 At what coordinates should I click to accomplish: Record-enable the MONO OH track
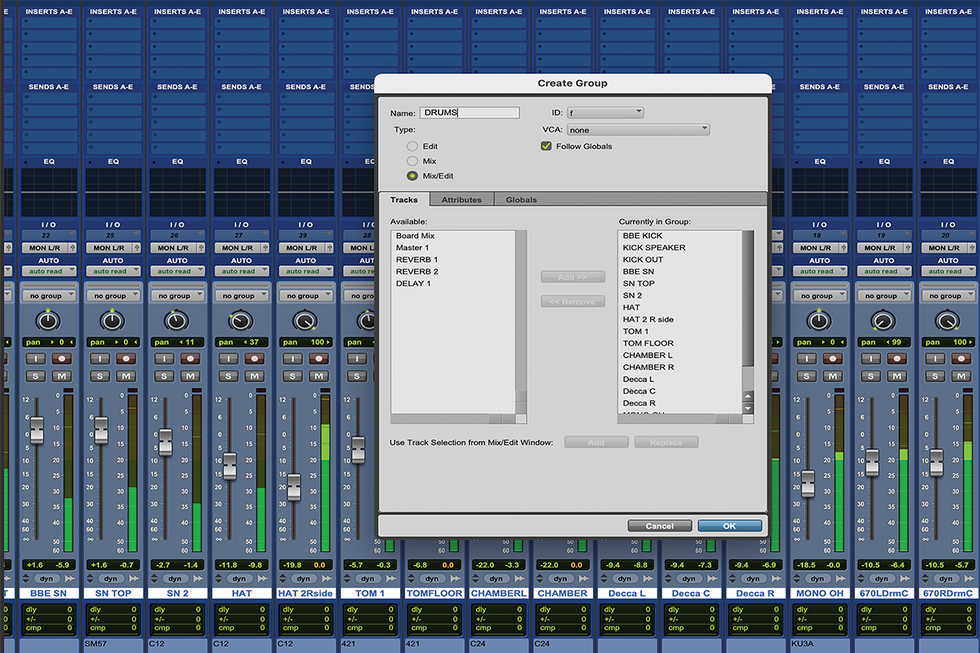coord(833,359)
